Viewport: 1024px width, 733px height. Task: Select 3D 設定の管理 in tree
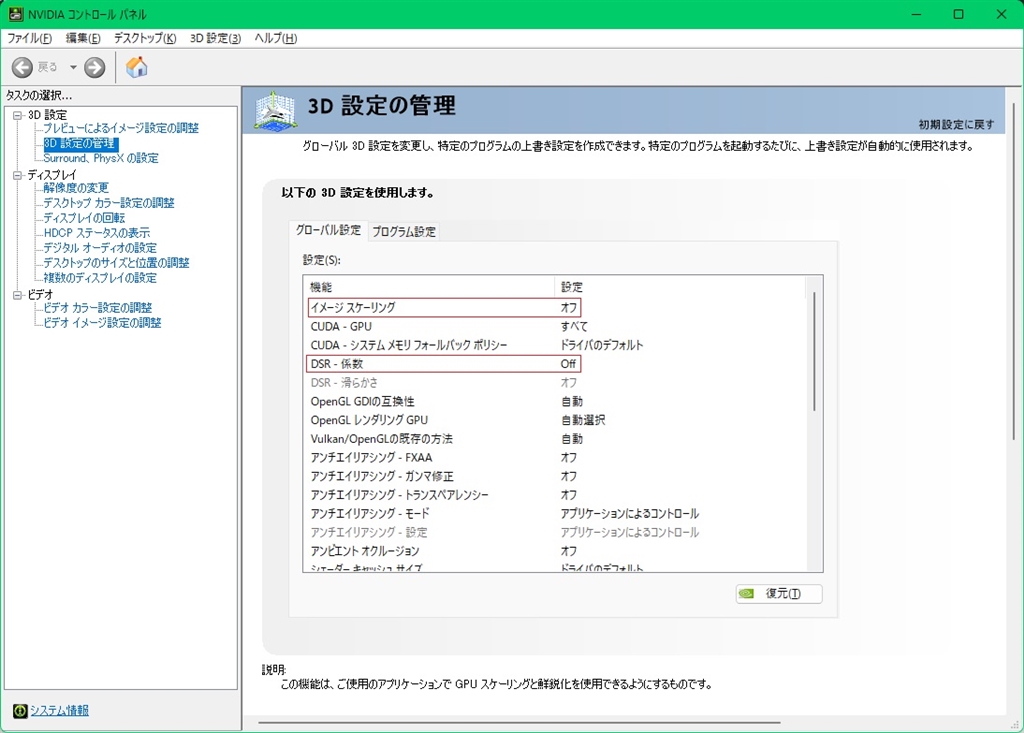point(80,143)
